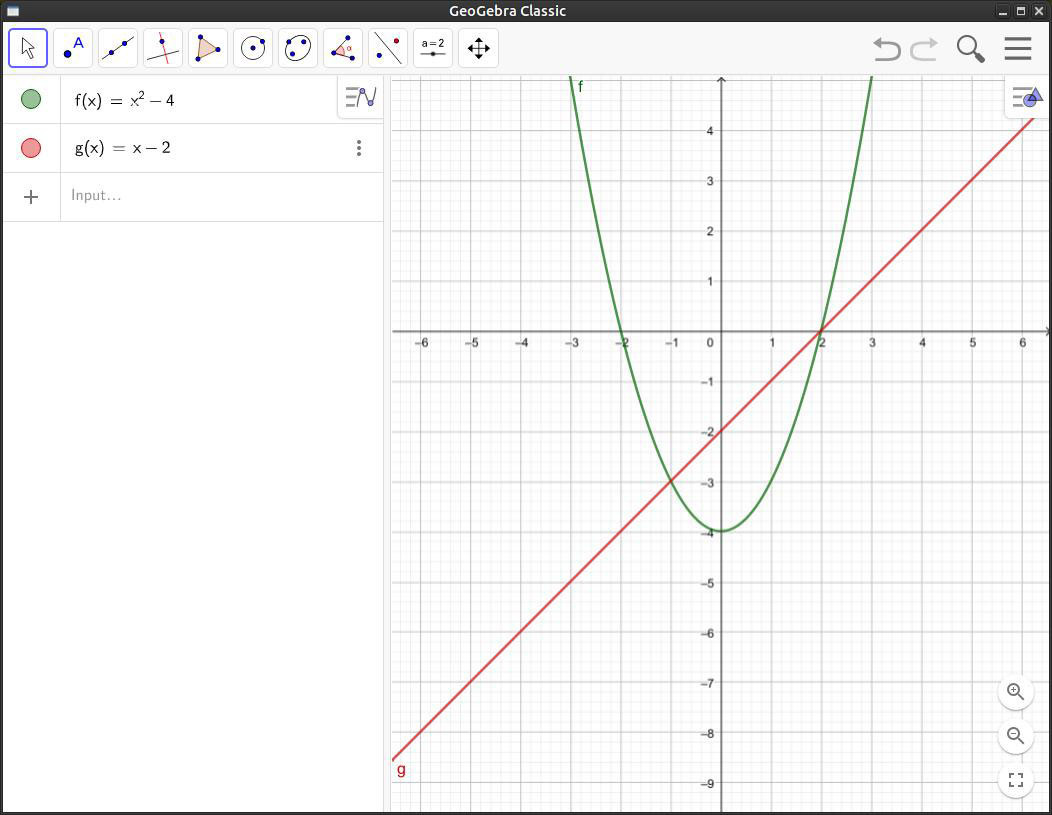The width and height of the screenshot is (1052, 815).
Task: Hide the red function g(x)
Action: click(31, 148)
